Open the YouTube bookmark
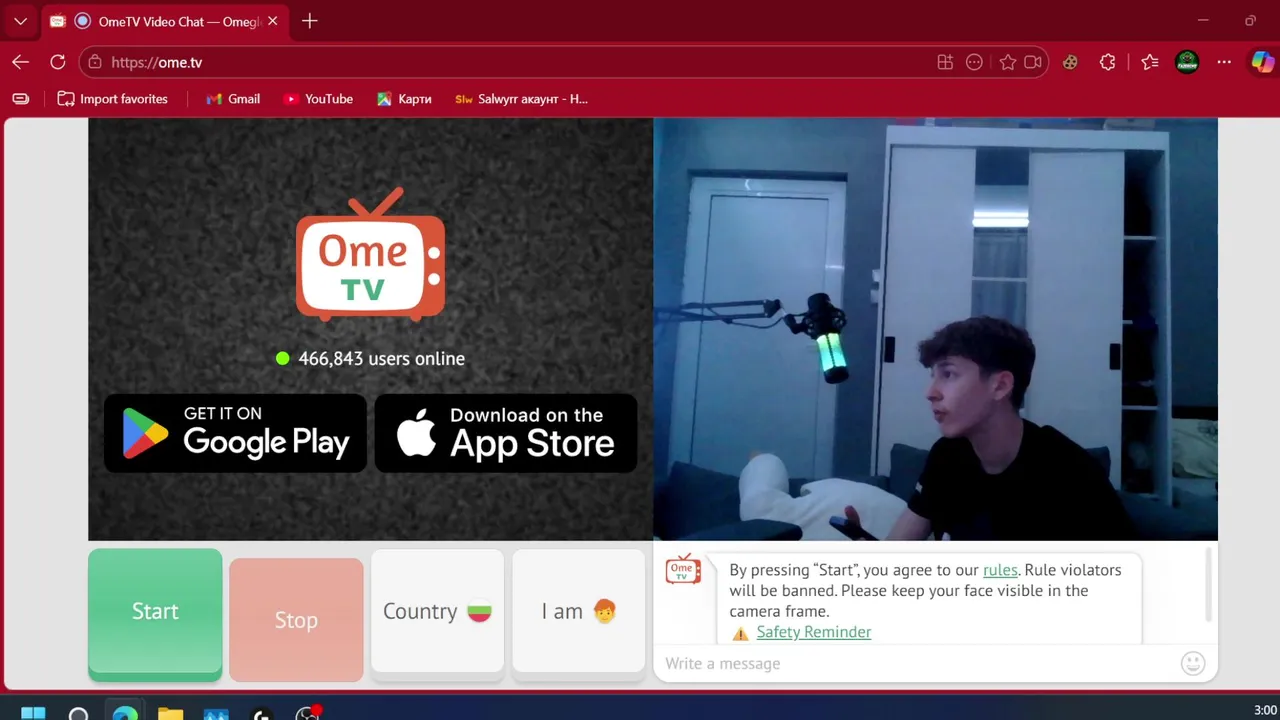 (x=318, y=99)
